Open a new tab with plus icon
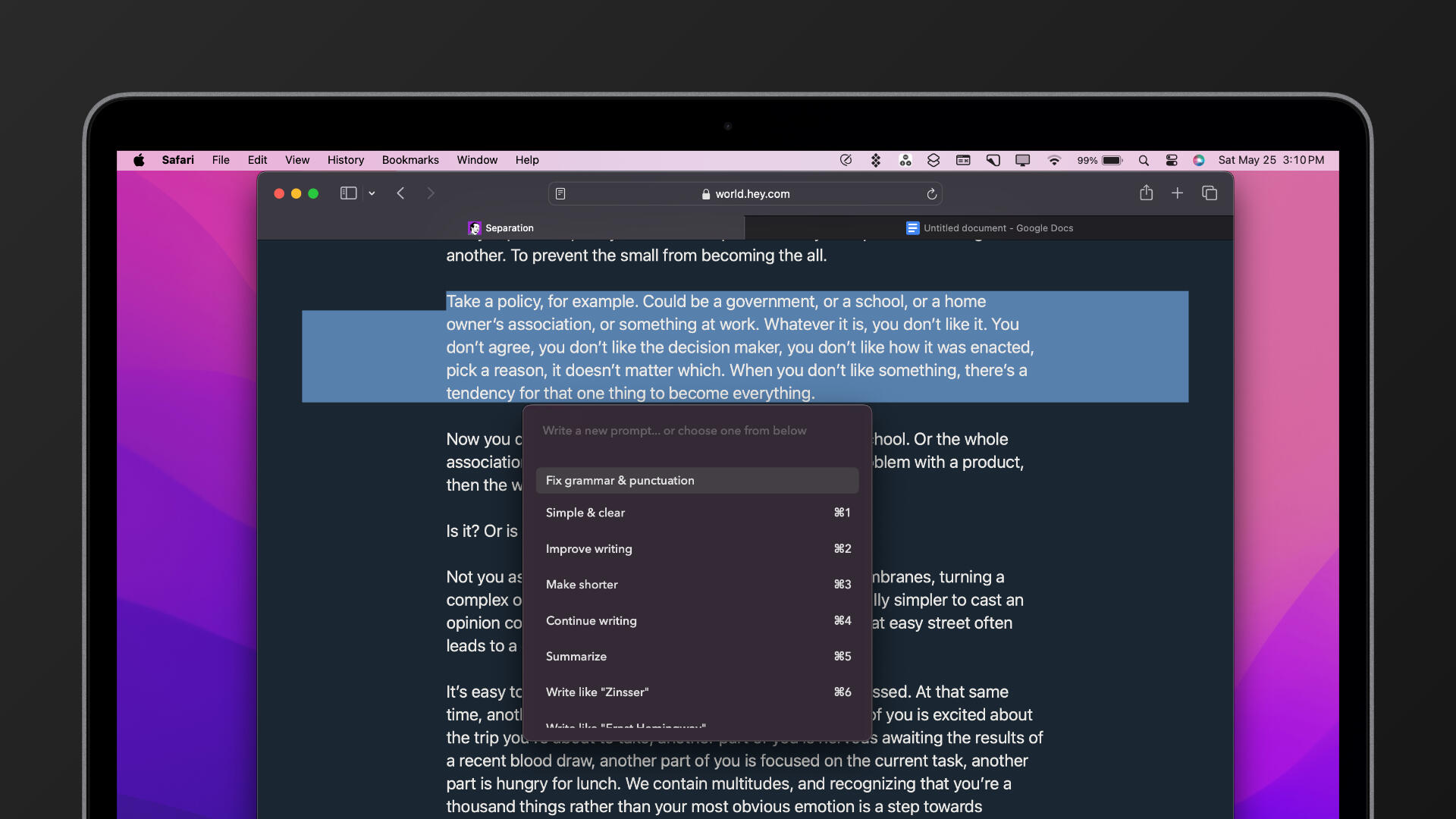The height and width of the screenshot is (819, 1456). [x=1177, y=193]
